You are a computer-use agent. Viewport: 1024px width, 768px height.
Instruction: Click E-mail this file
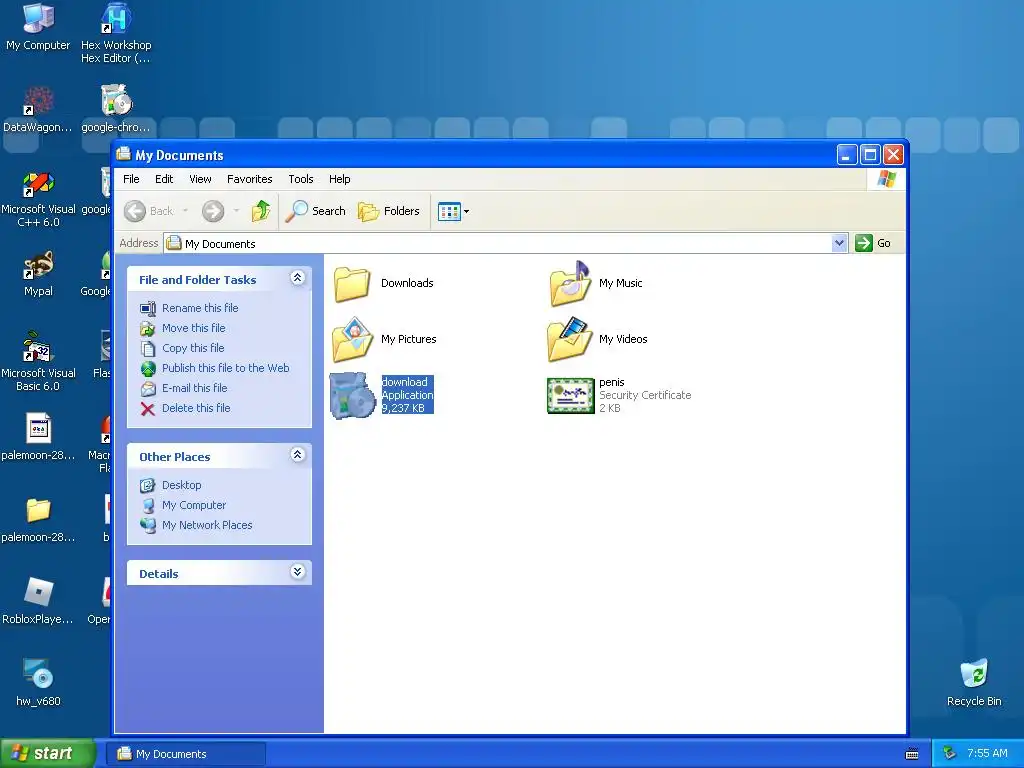click(x=195, y=388)
